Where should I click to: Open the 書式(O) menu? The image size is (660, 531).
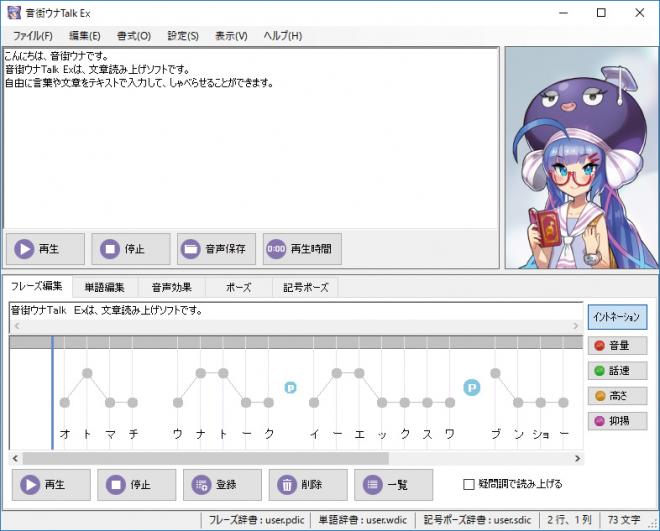(134, 36)
